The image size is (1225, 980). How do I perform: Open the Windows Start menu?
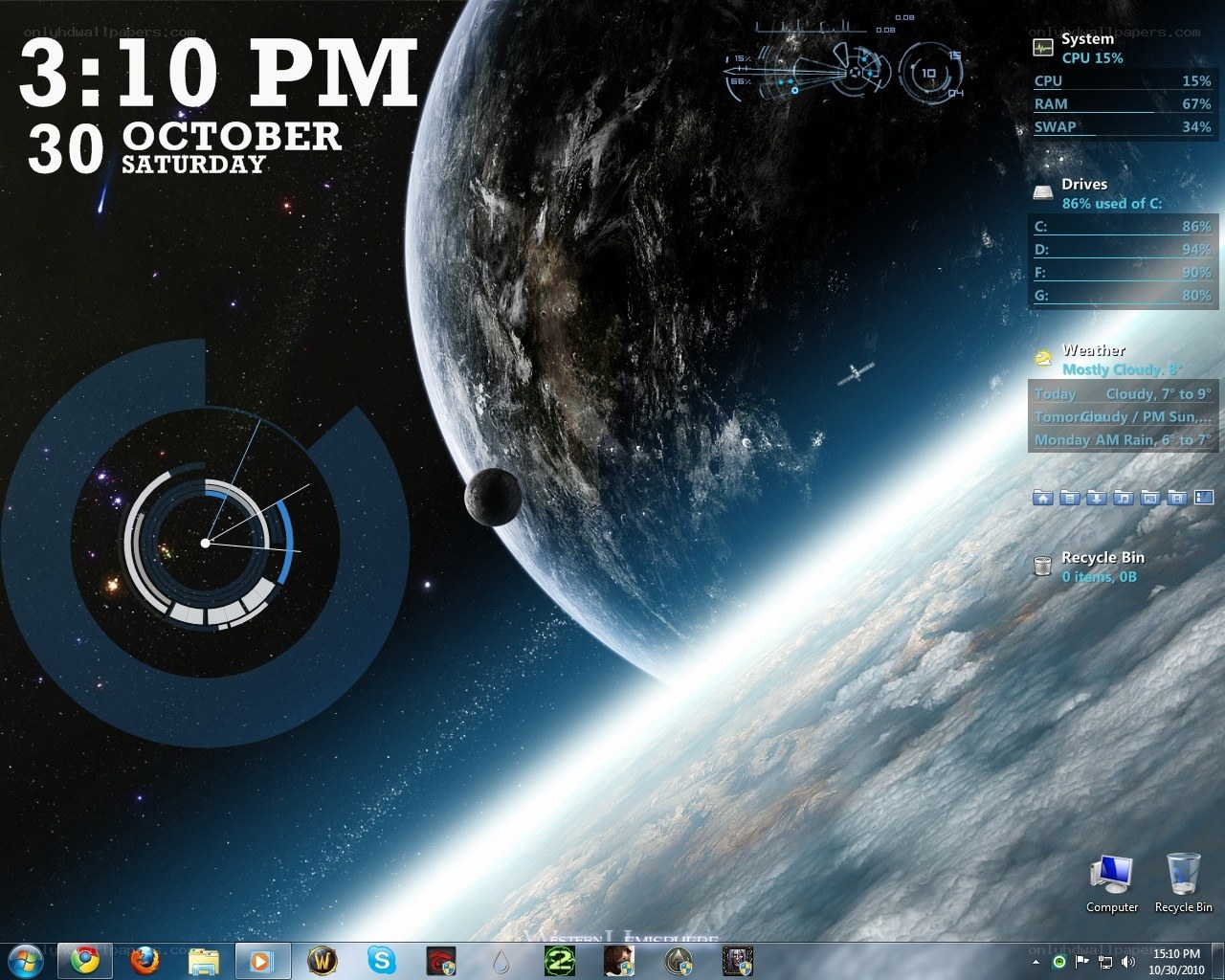click(x=26, y=960)
